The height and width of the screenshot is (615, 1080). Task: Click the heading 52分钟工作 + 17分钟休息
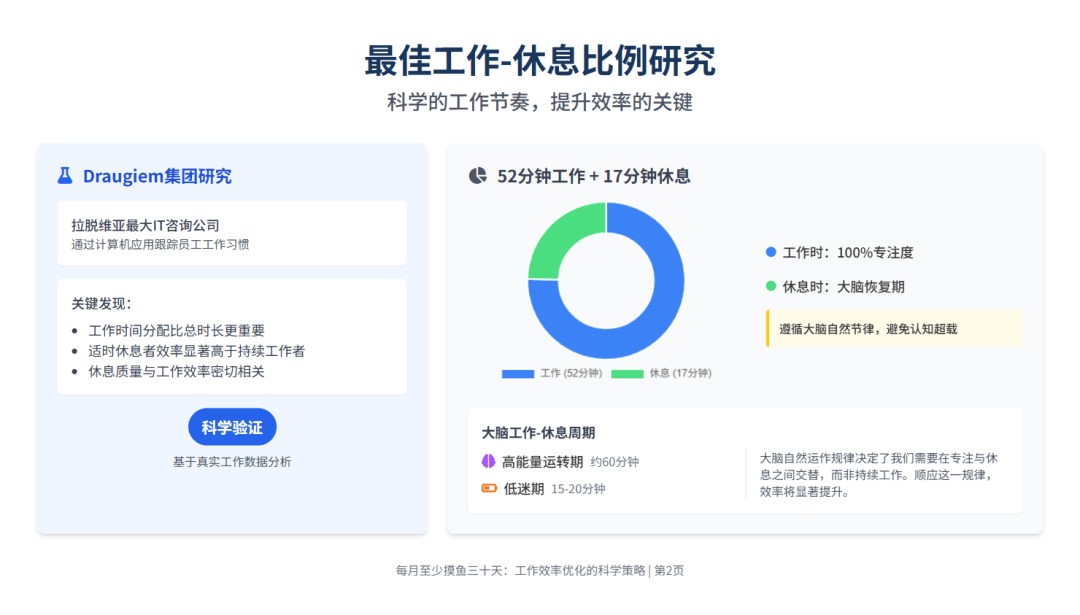point(594,176)
